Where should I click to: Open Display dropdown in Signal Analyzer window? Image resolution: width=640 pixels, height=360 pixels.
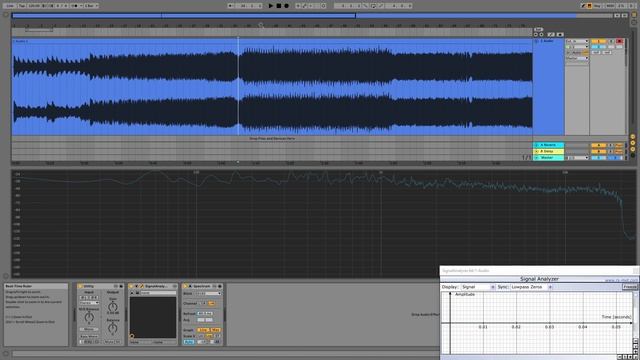[478, 287]
